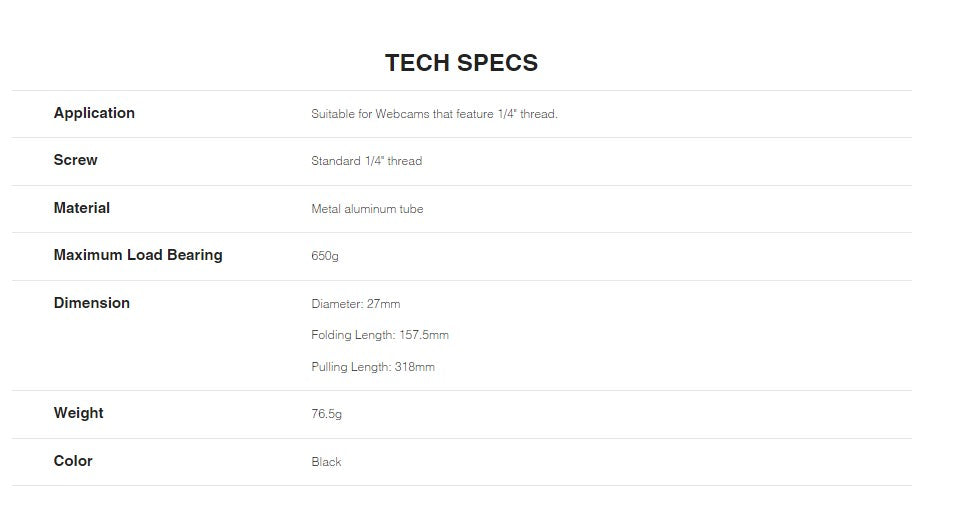This screenshot has height=511, width=974.
Task: Select the 'Metal aluminum tube' text
Action: point(367,209)
